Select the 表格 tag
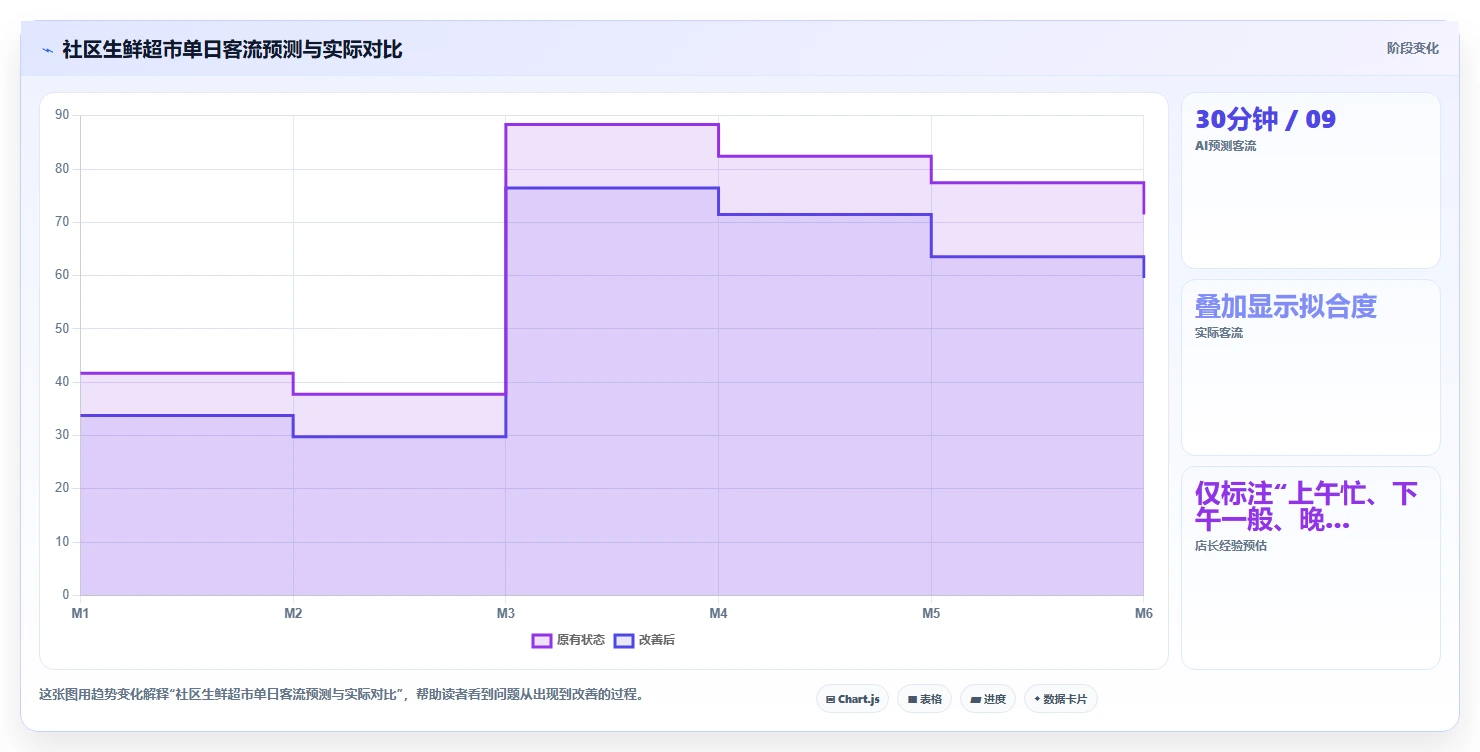The height and width of the screenshot is (752, 1480). pos(924,699)
